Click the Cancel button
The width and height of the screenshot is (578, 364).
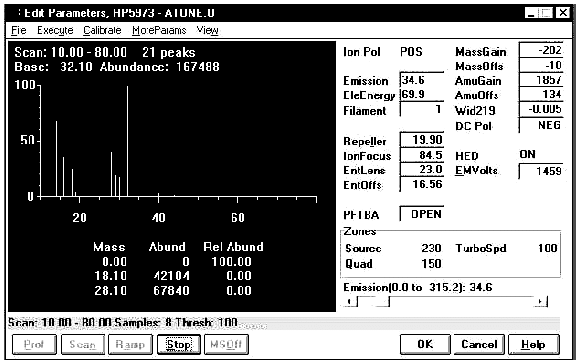(x=479, y=344)
